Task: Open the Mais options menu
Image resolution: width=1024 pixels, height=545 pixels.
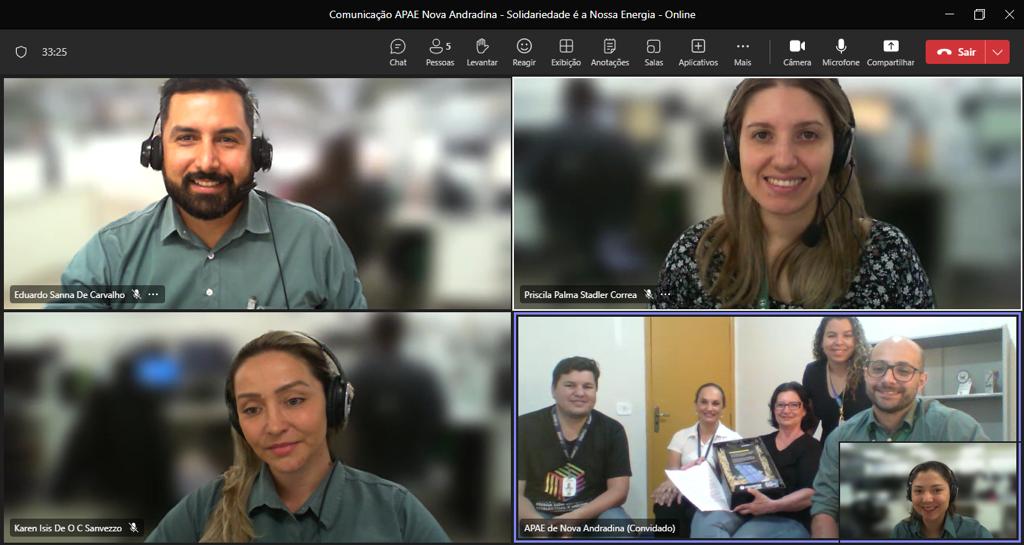Action: click(x=742, y=52)
